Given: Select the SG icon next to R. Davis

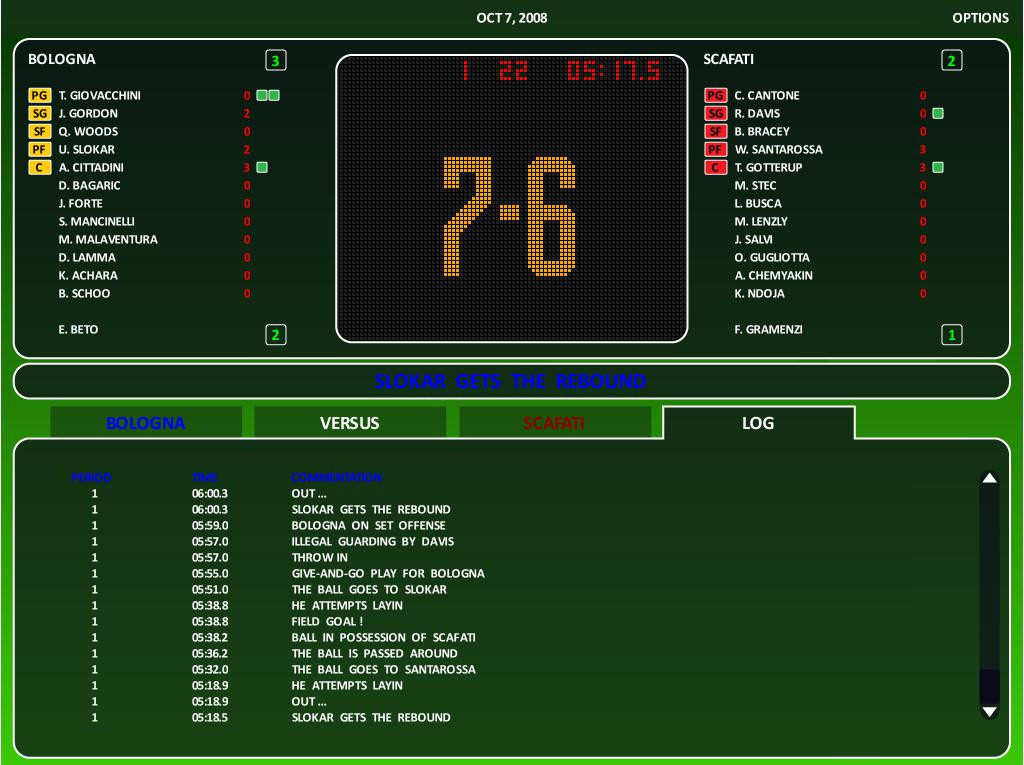Looking at the screenshot, I should (x=716, y=113).
